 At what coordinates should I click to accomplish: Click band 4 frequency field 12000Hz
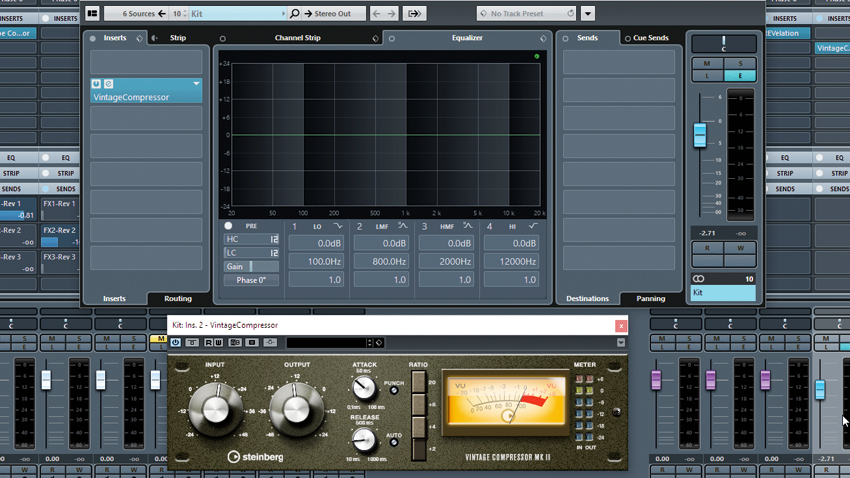pyautogui.click(x=511, y=262)
